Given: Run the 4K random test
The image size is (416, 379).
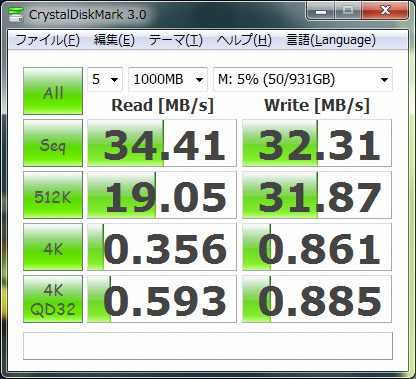Looking at the screenshot, I should click(x=53, y=247).
